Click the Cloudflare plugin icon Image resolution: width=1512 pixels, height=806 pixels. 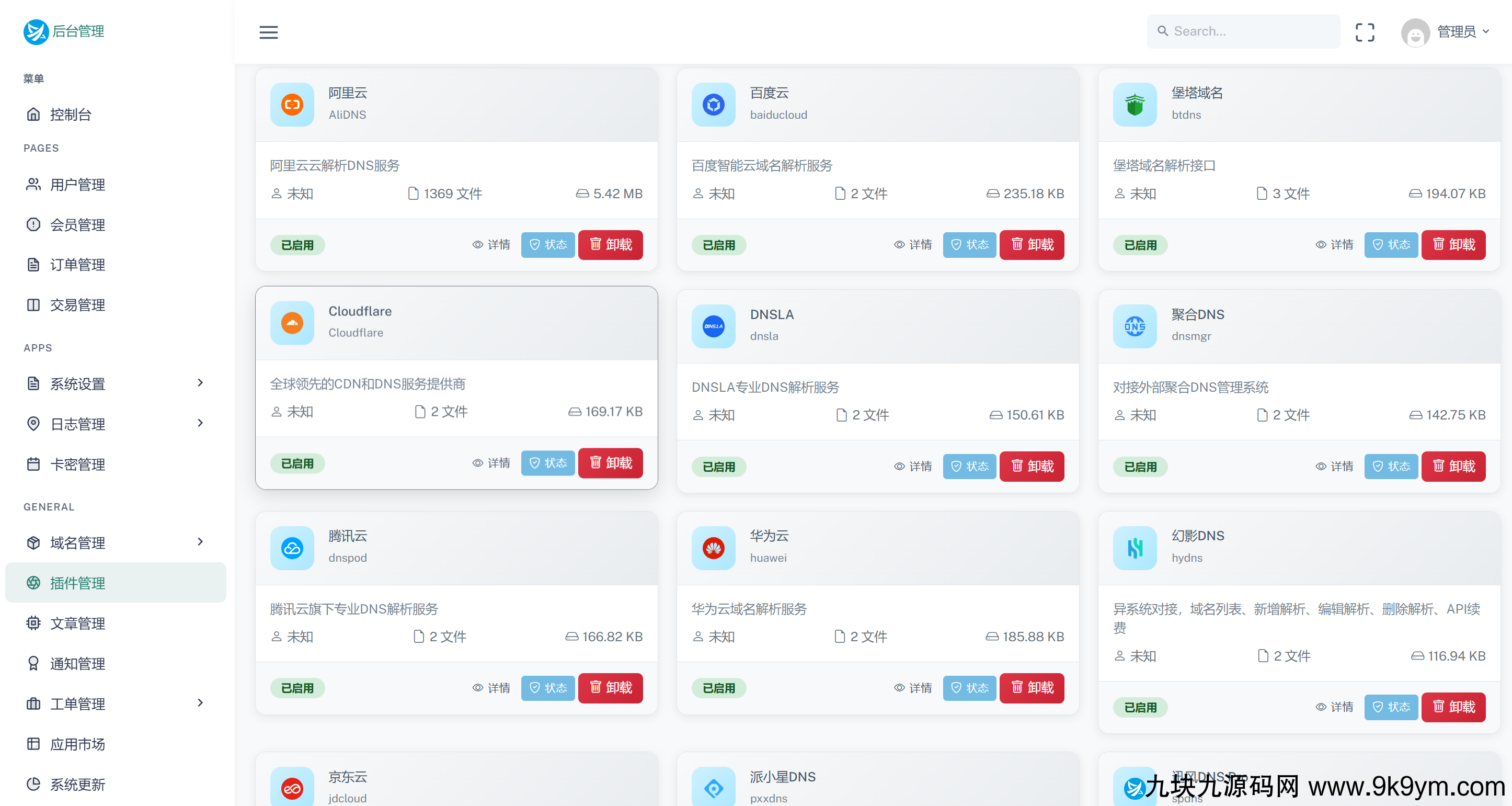click(x=292, y=323)
